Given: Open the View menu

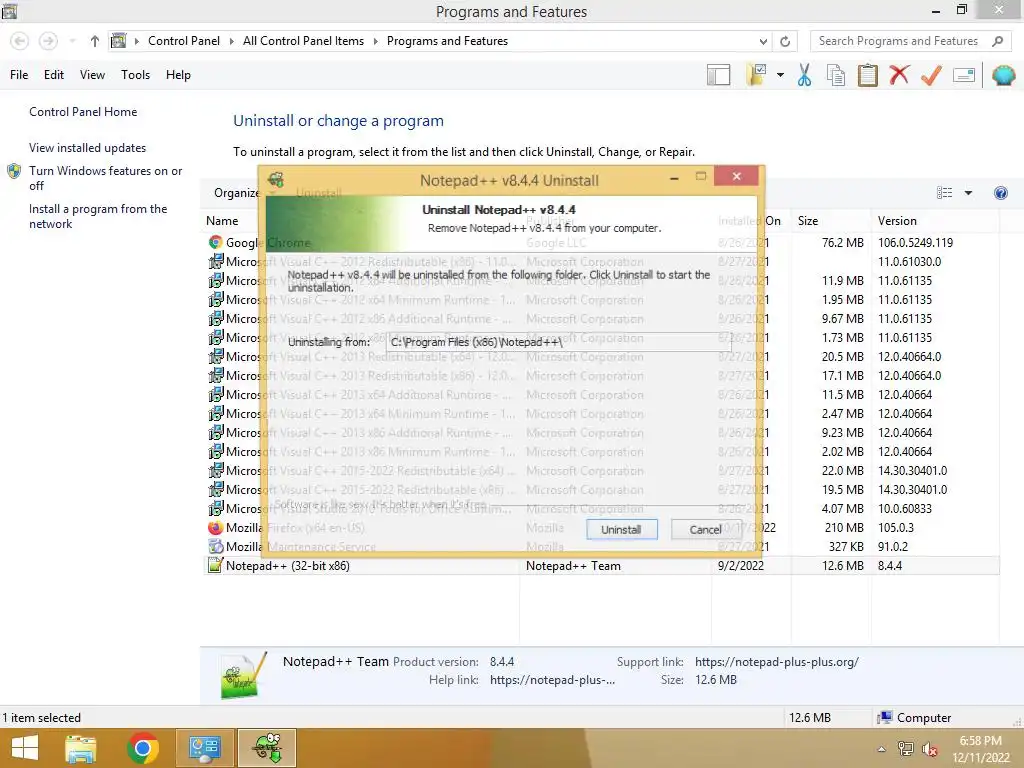Looking at the screenshot, I should (92, 74).
